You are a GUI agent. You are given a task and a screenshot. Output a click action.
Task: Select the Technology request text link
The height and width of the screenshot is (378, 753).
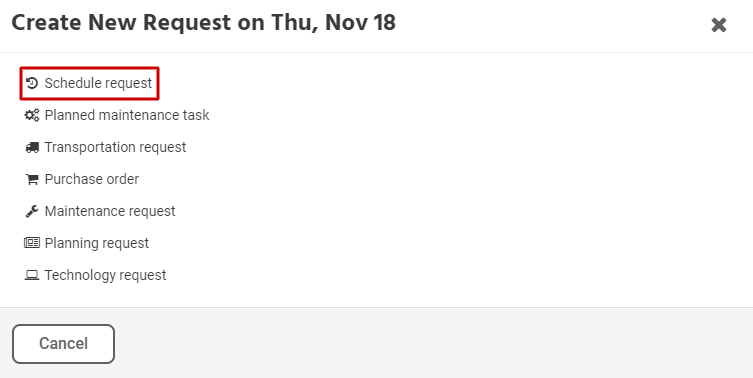(105, 275)
